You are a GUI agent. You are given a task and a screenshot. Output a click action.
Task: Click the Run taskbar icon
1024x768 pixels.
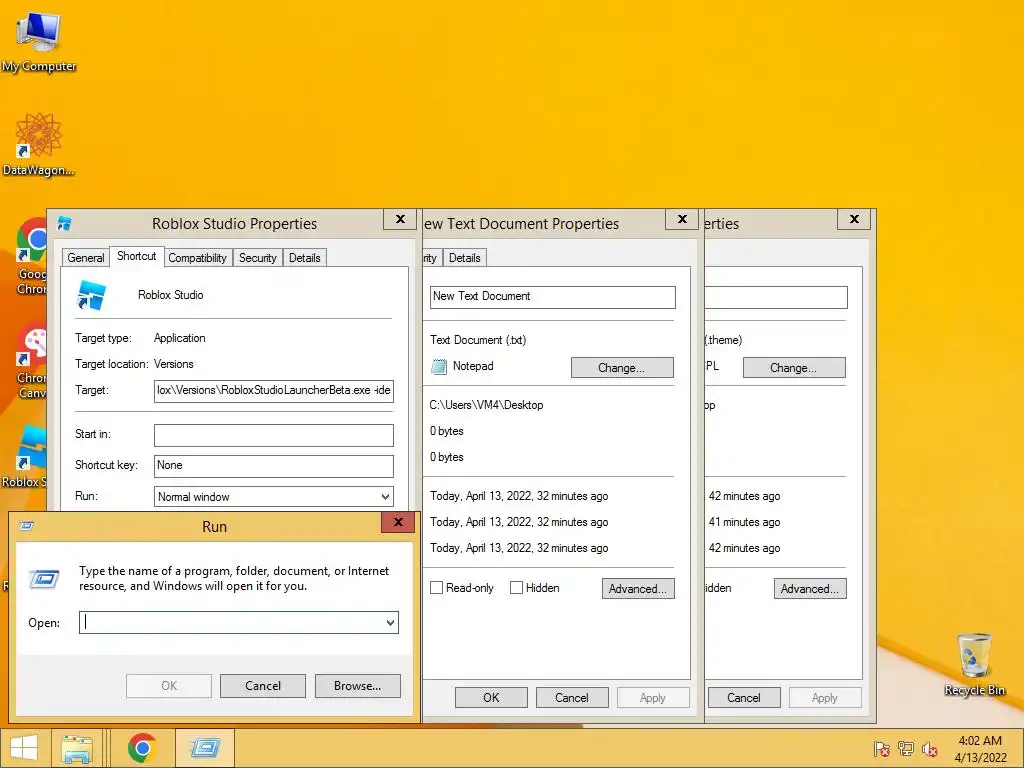pyautogui.click(x=205, y=748)
